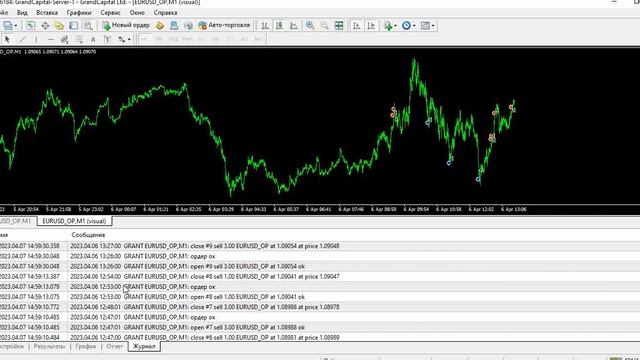Open the Indicators list icon
Image resolution: width=640 pixels, height=360 pixels.
(388, 25)
